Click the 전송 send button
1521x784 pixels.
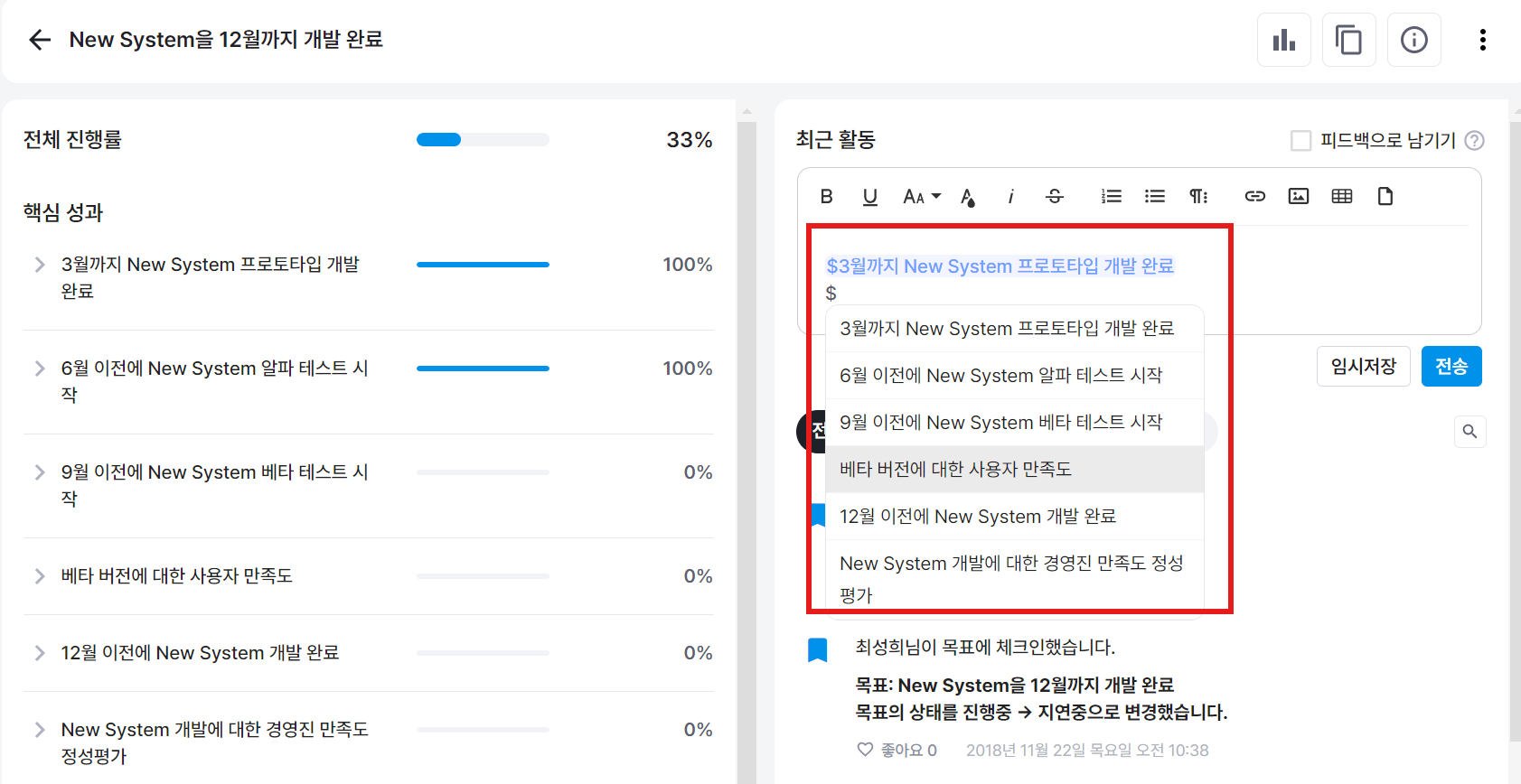click(x=1451, y=366)
